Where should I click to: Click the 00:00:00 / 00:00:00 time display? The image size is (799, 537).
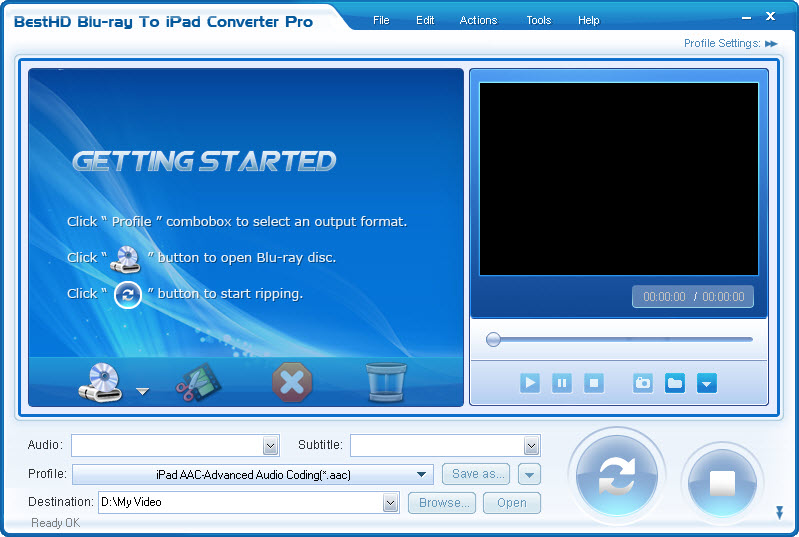(x=693, y=297)
